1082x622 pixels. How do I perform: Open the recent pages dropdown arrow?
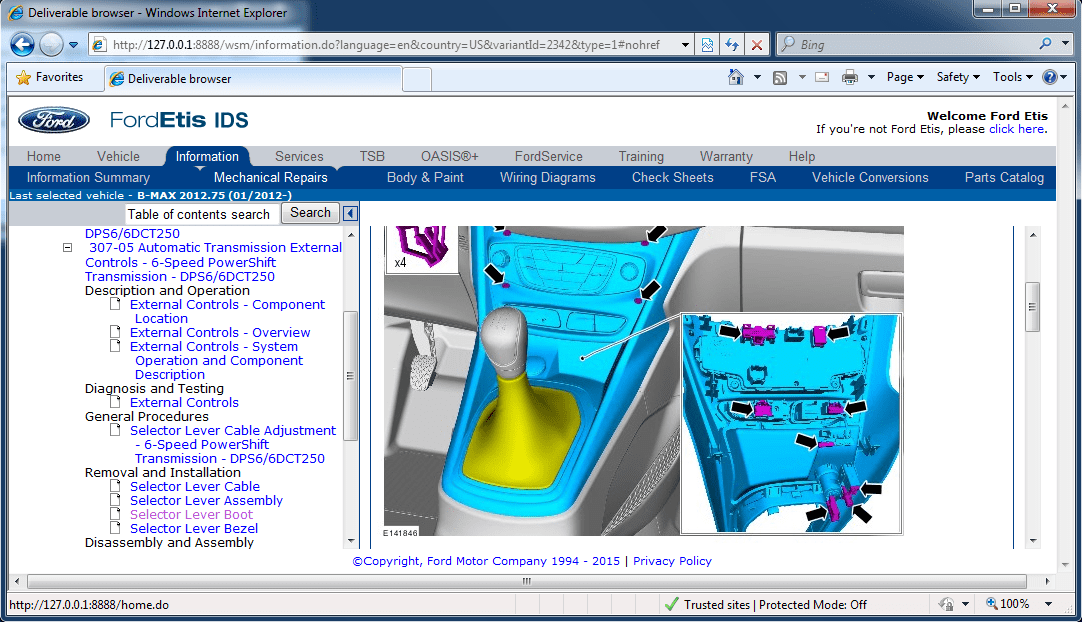coord(73,45)
